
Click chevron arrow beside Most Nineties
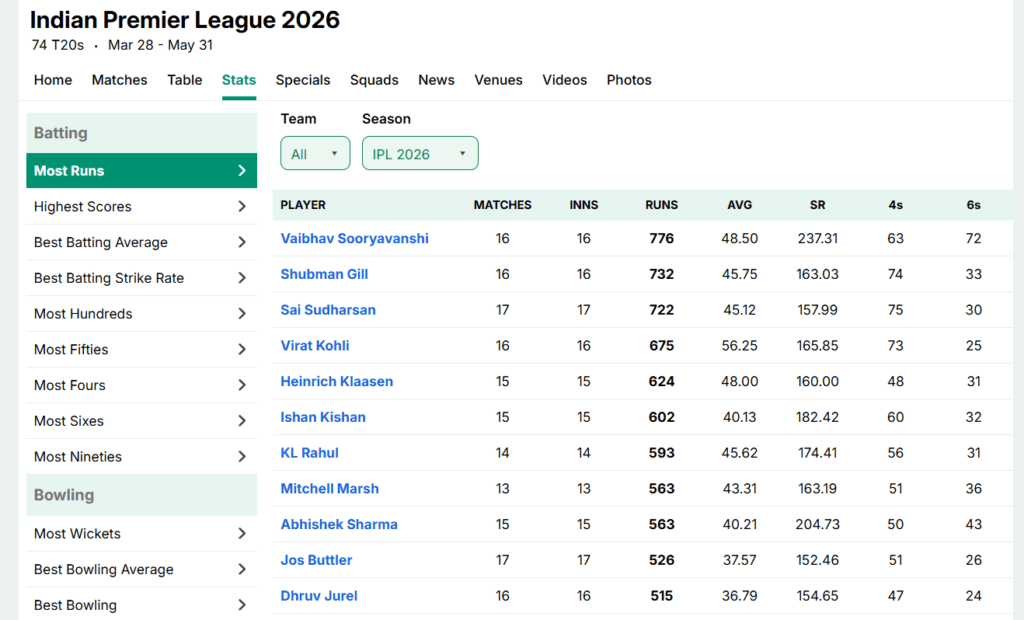(x=242, y=457)
